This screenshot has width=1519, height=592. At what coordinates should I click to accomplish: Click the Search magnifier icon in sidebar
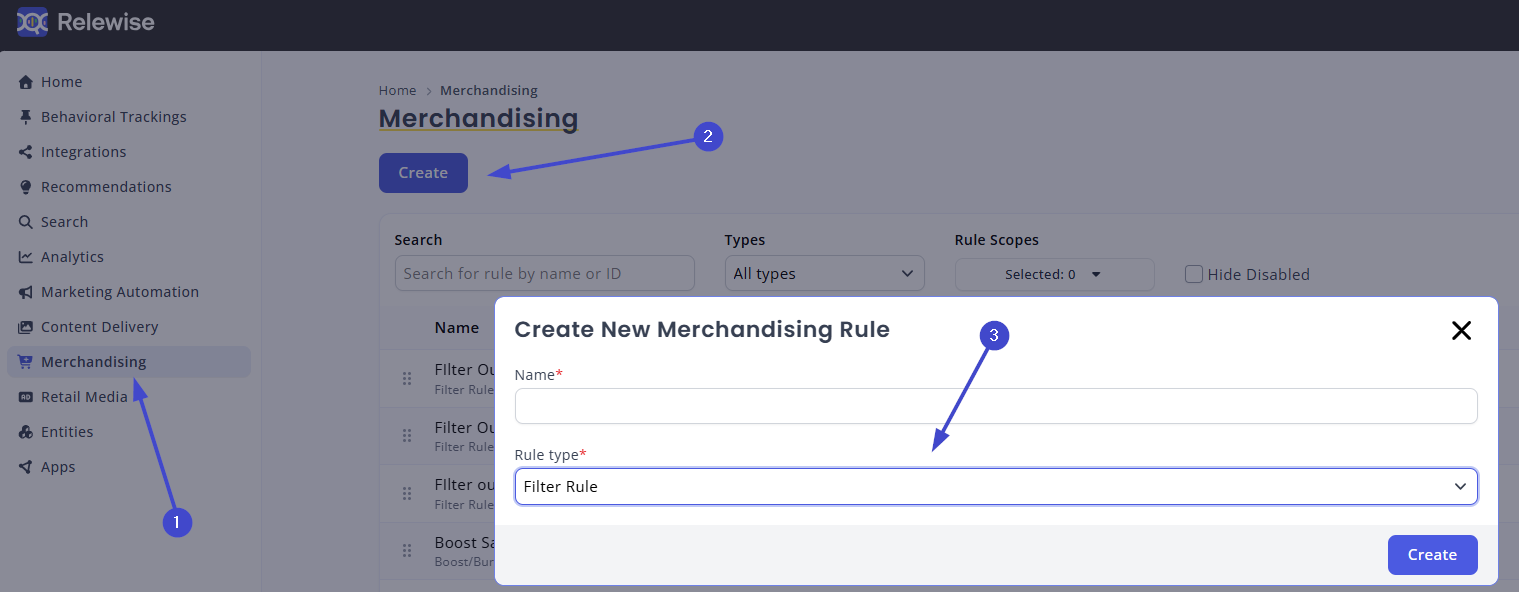pos(26,222)
